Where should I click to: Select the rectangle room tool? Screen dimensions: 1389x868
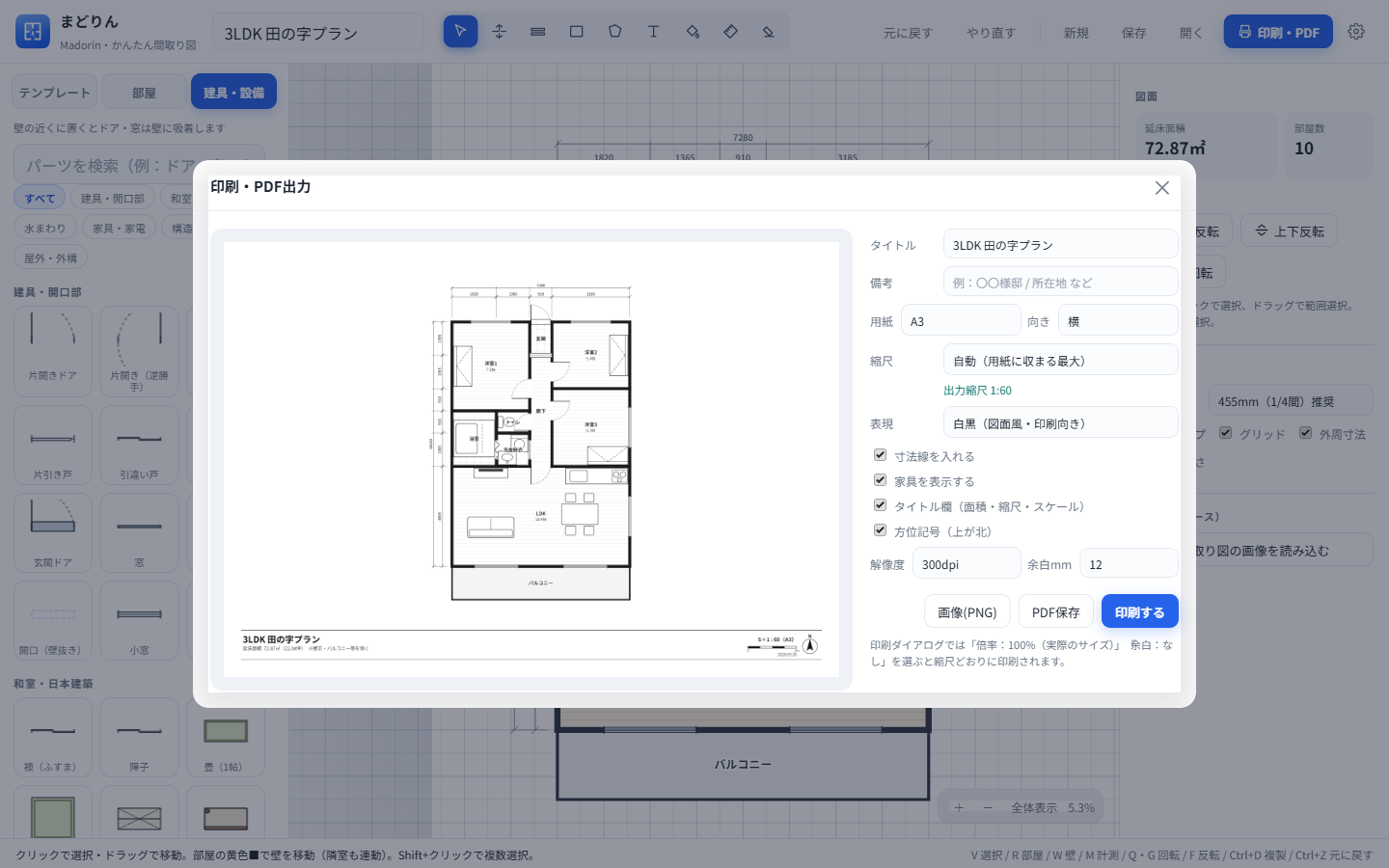(x=576, y=32)
